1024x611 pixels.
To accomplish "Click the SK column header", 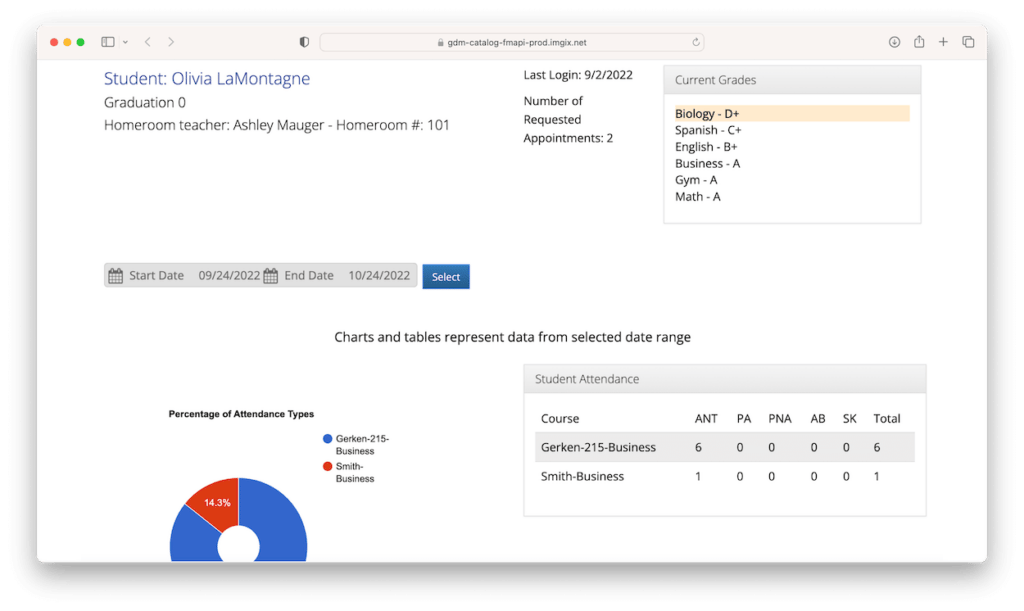I will (x=850, y=418).
